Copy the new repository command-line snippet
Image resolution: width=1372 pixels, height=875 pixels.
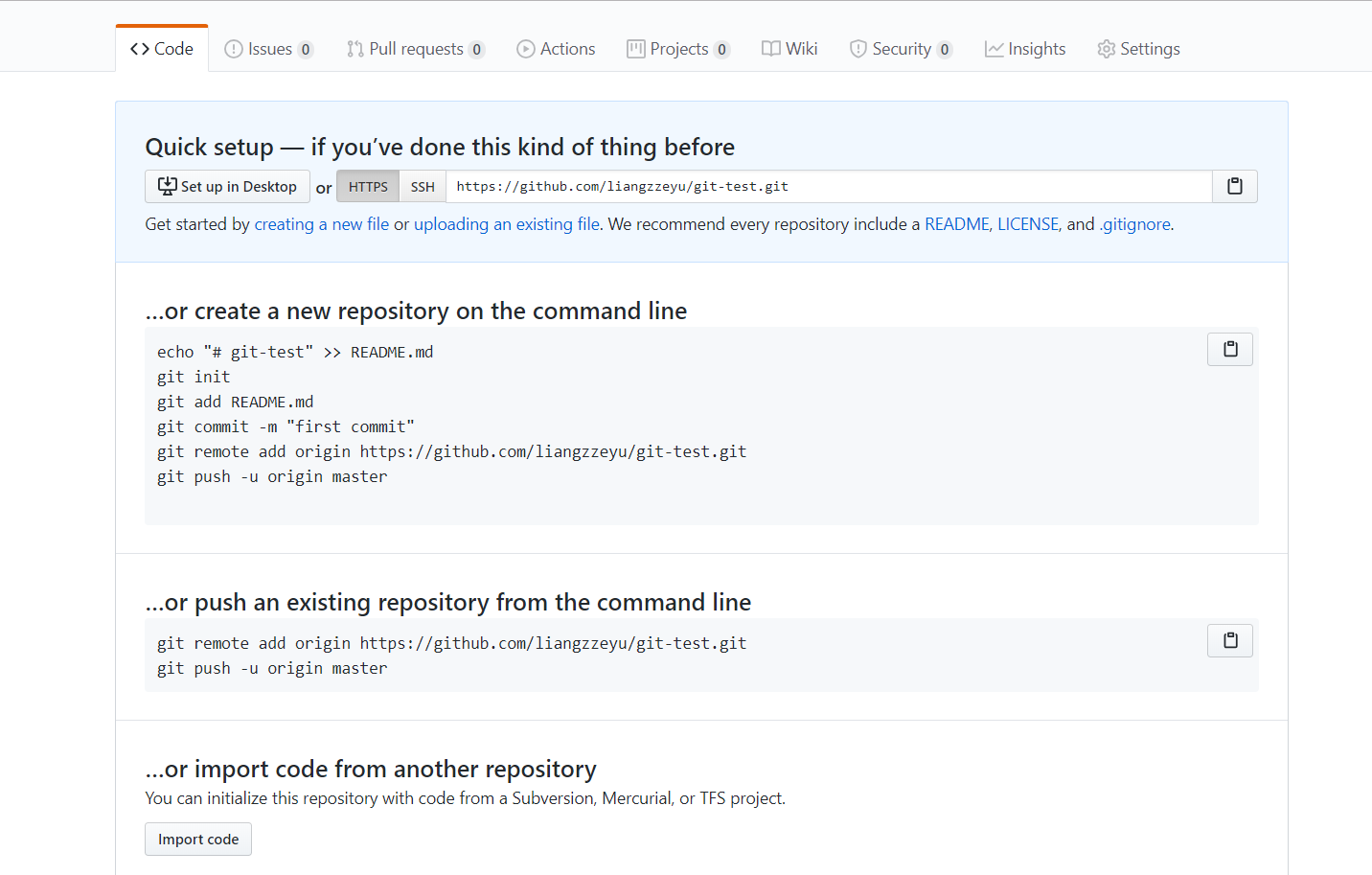tap(1230, 350)
